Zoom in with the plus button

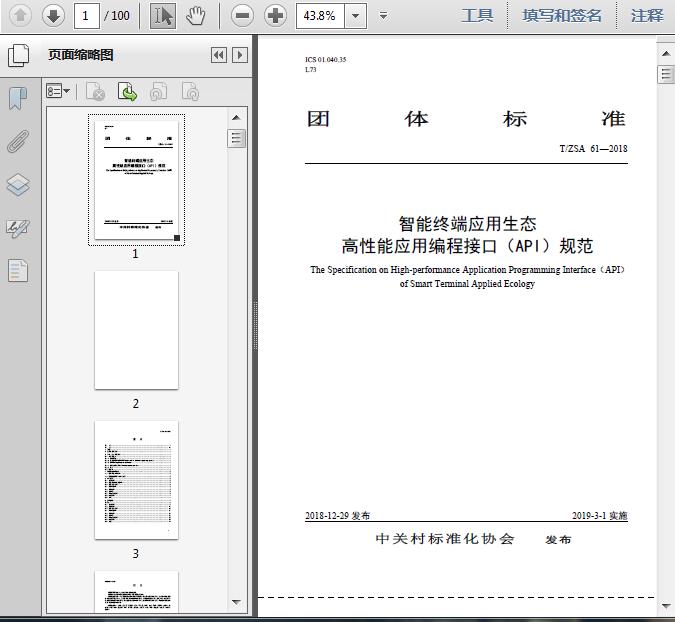[275, 15]
